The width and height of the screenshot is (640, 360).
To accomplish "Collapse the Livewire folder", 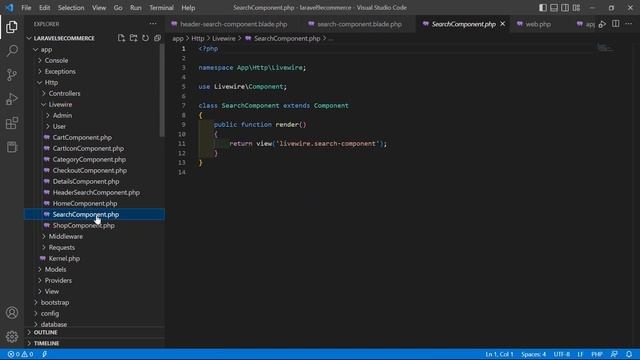I will pos(60,104).
